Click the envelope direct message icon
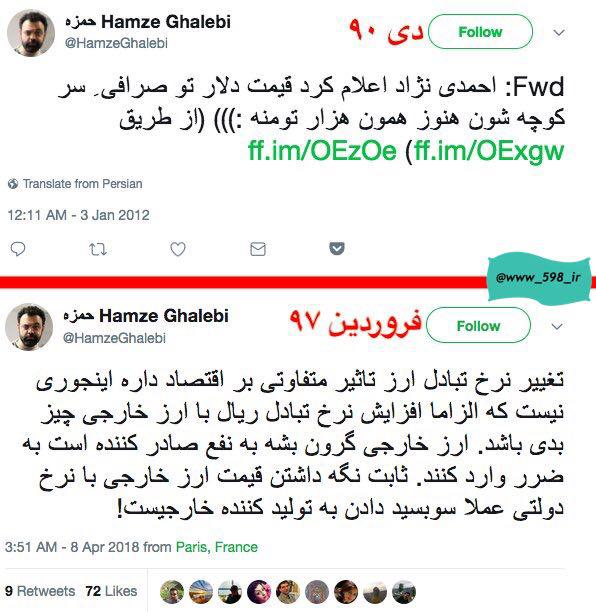 coord(258,249)
